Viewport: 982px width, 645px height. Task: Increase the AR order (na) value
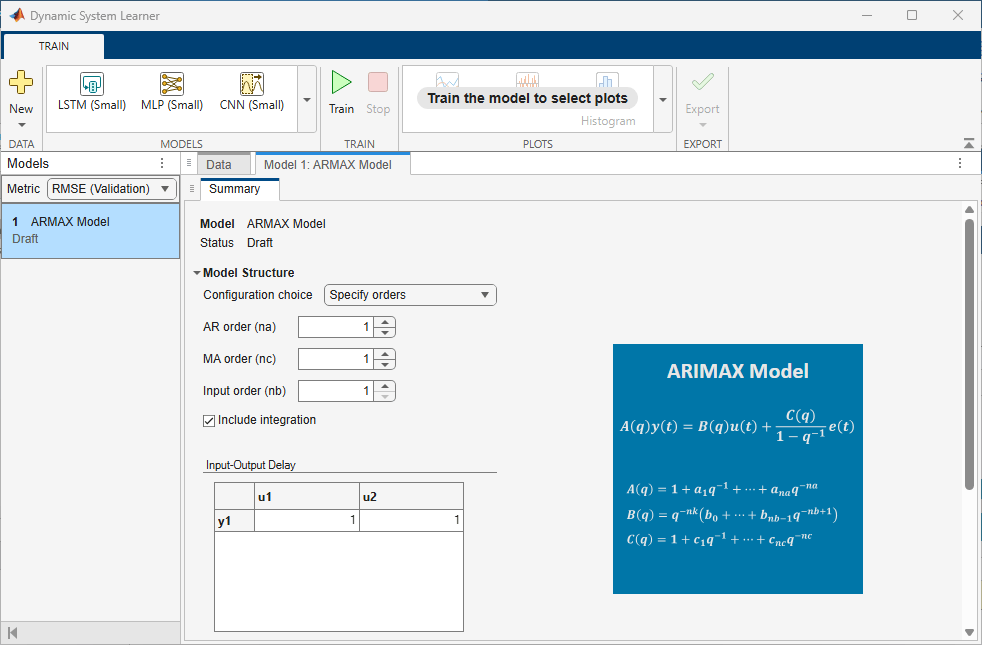(x=385, y=322)
